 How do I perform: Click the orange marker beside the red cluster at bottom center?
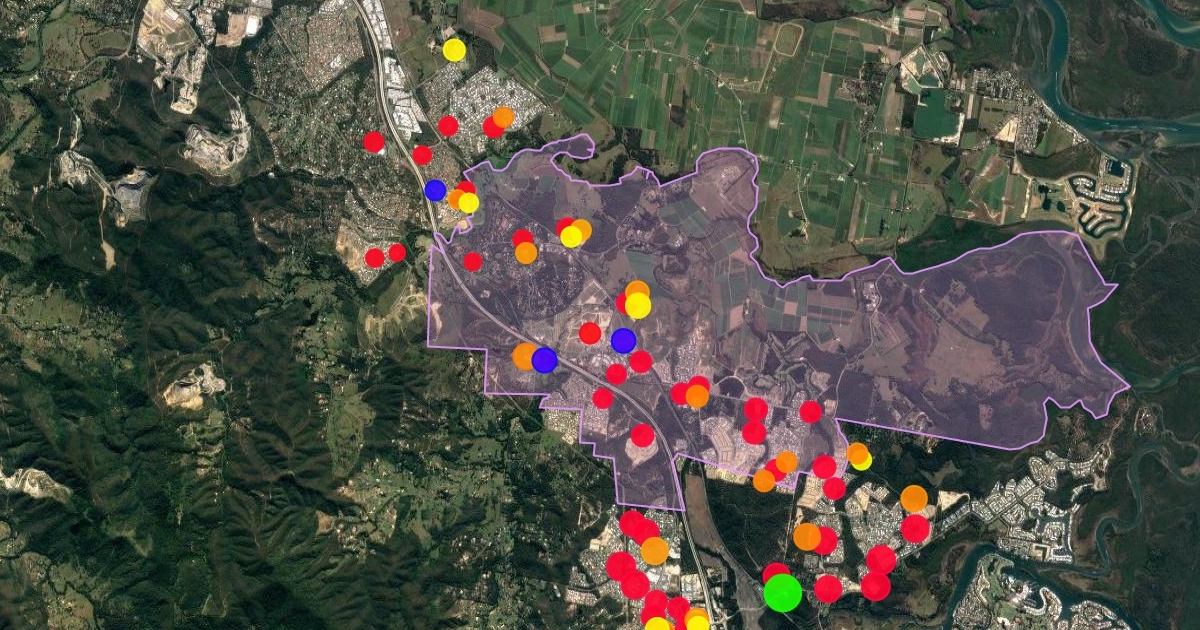coord(654,550)
